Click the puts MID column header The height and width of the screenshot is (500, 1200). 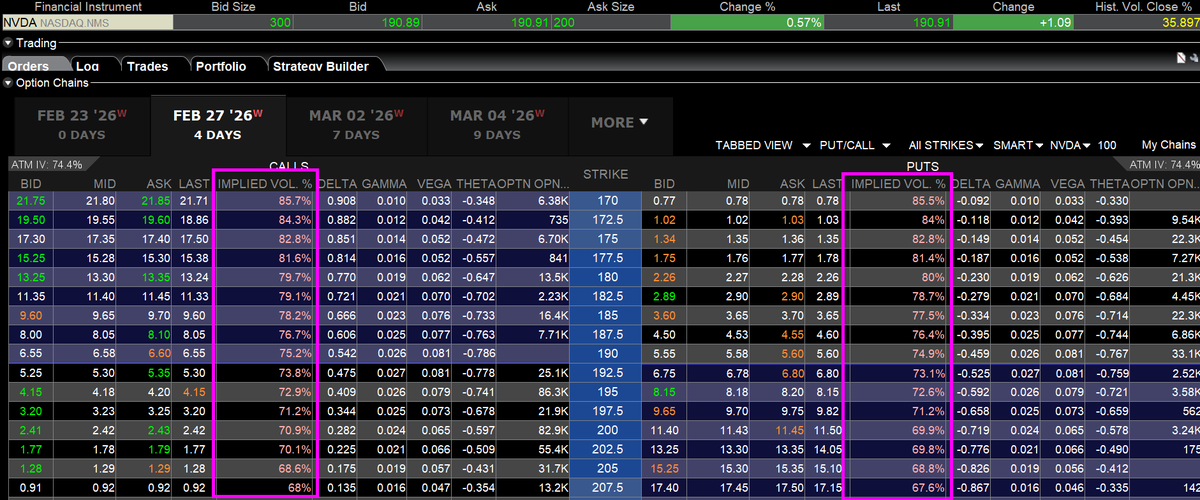pos(737,184)
